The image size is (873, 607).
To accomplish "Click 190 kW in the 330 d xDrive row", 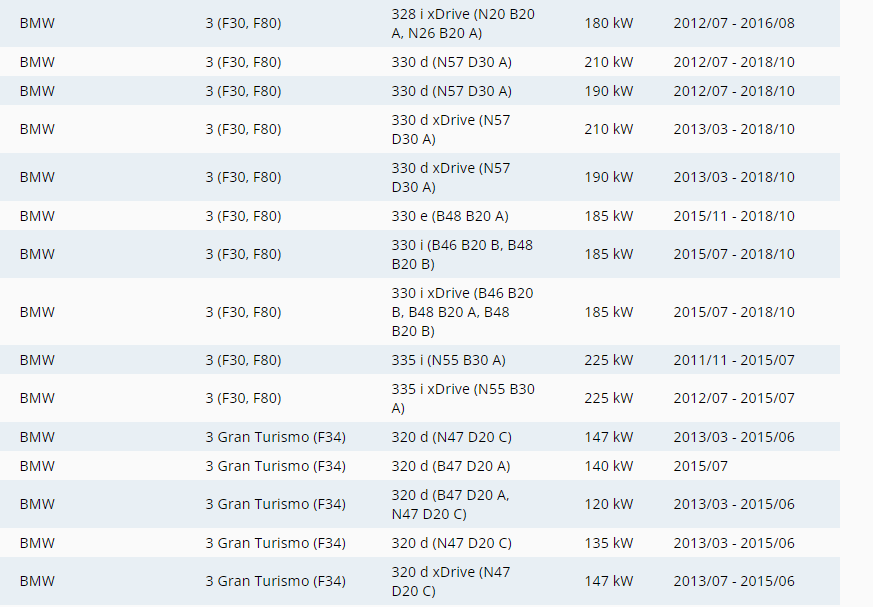I will 609,177.
